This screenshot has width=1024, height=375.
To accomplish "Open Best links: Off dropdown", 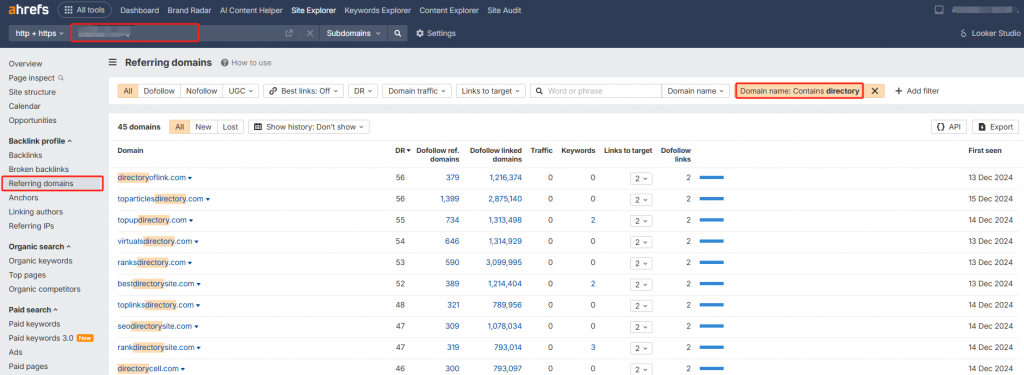I will tap(304, 91).
